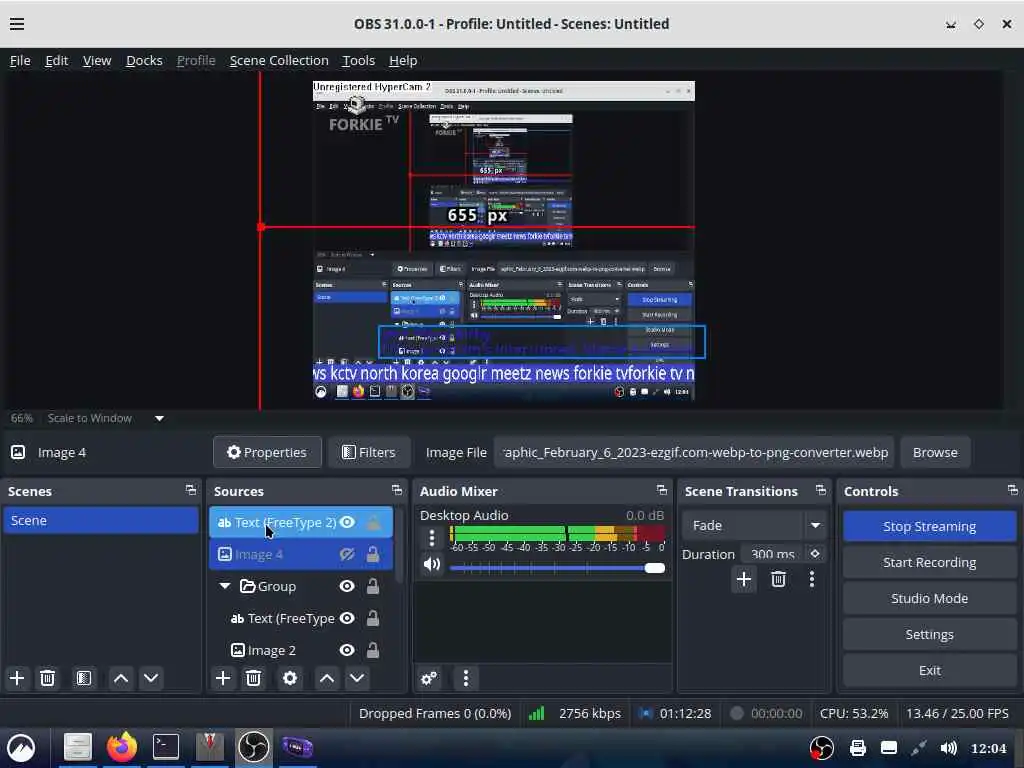Open the start menu launcher icon
1024x768 pixels.
click(x=21, y=748)
